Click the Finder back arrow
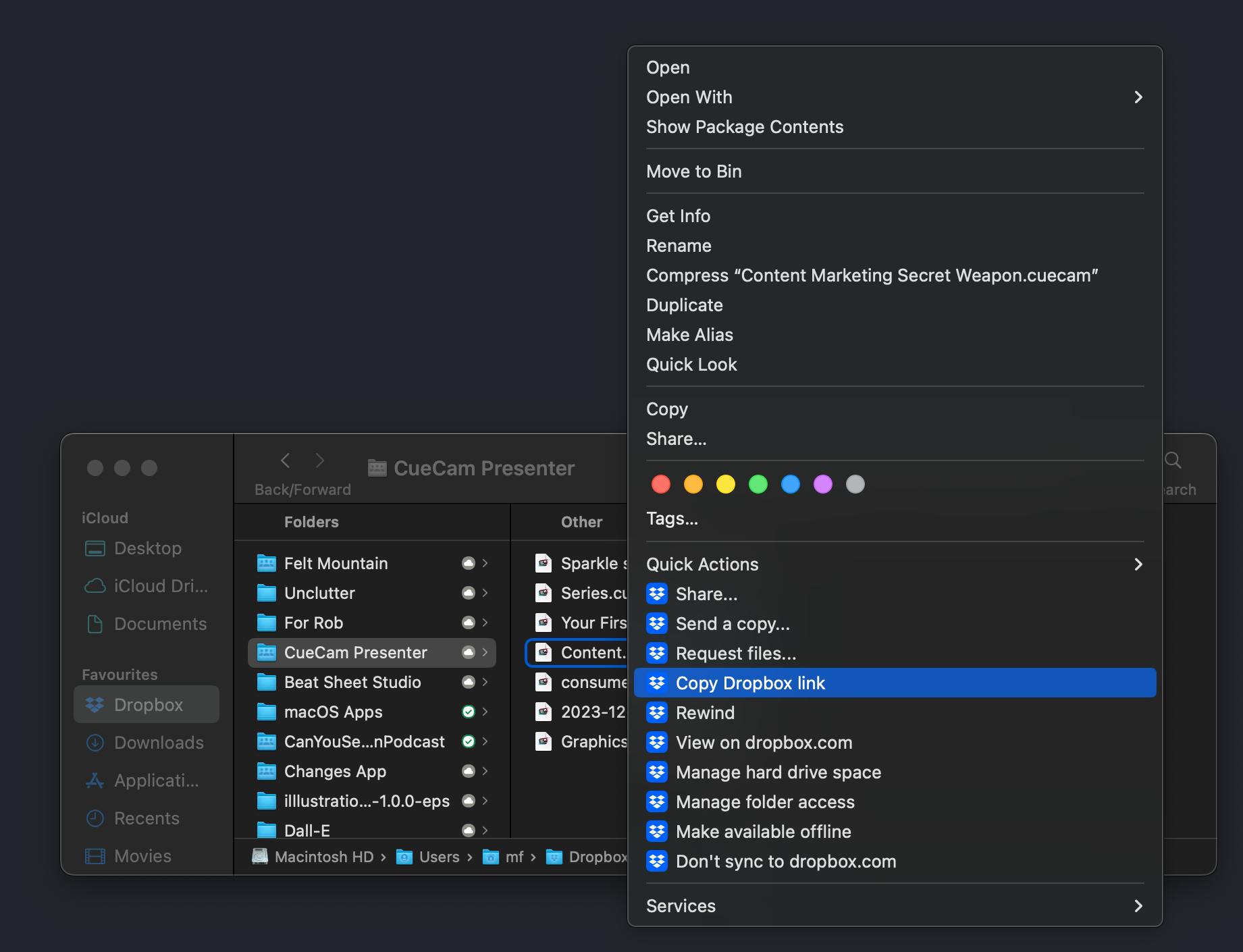1243x952 pixels. click(286, 460)
